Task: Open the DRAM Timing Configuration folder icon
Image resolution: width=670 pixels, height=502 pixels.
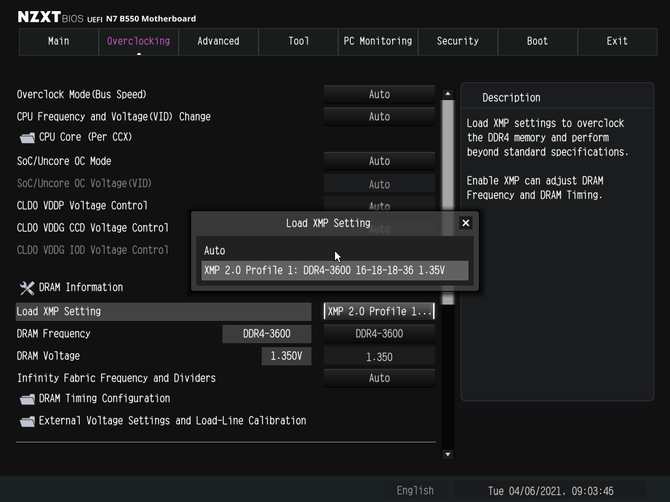Action: [x=27, y=399]
